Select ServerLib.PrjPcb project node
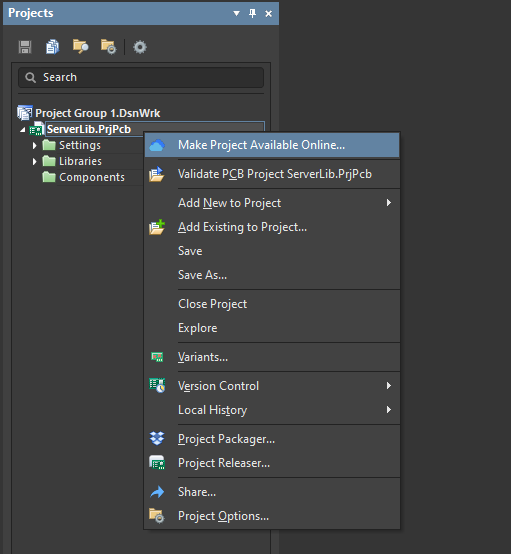Image resolution: width=511 pixels, height=554 pixels. coord(89,129)
